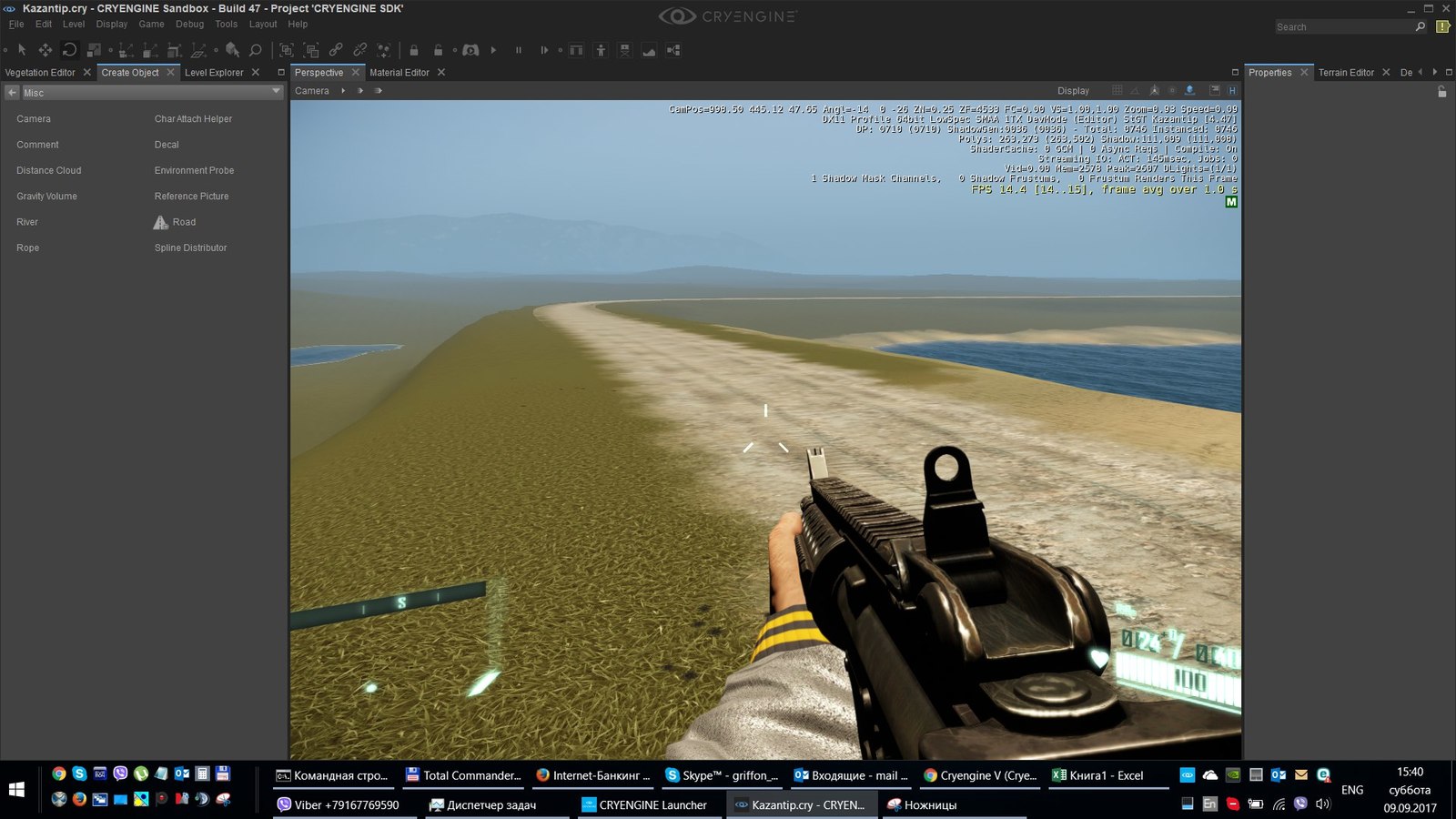Open the Display menu in menu bar
Screen dimensions: 1456x819
click(x=112, y=25)
